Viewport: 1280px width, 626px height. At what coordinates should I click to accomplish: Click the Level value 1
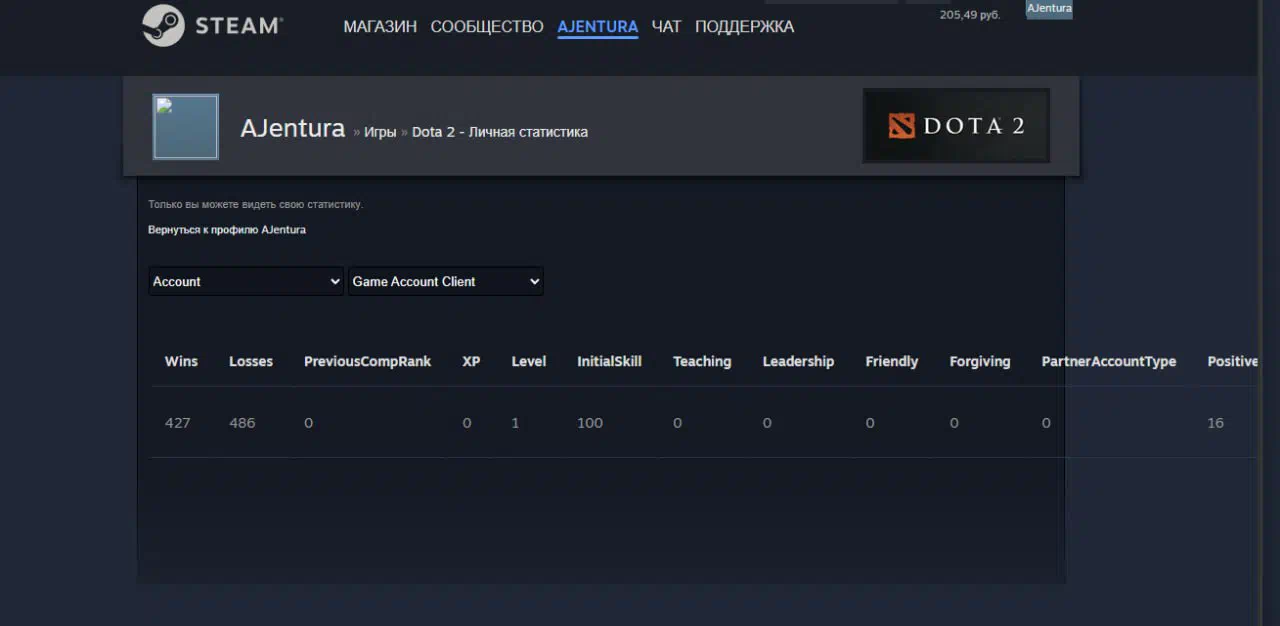[x=515, y=423]
